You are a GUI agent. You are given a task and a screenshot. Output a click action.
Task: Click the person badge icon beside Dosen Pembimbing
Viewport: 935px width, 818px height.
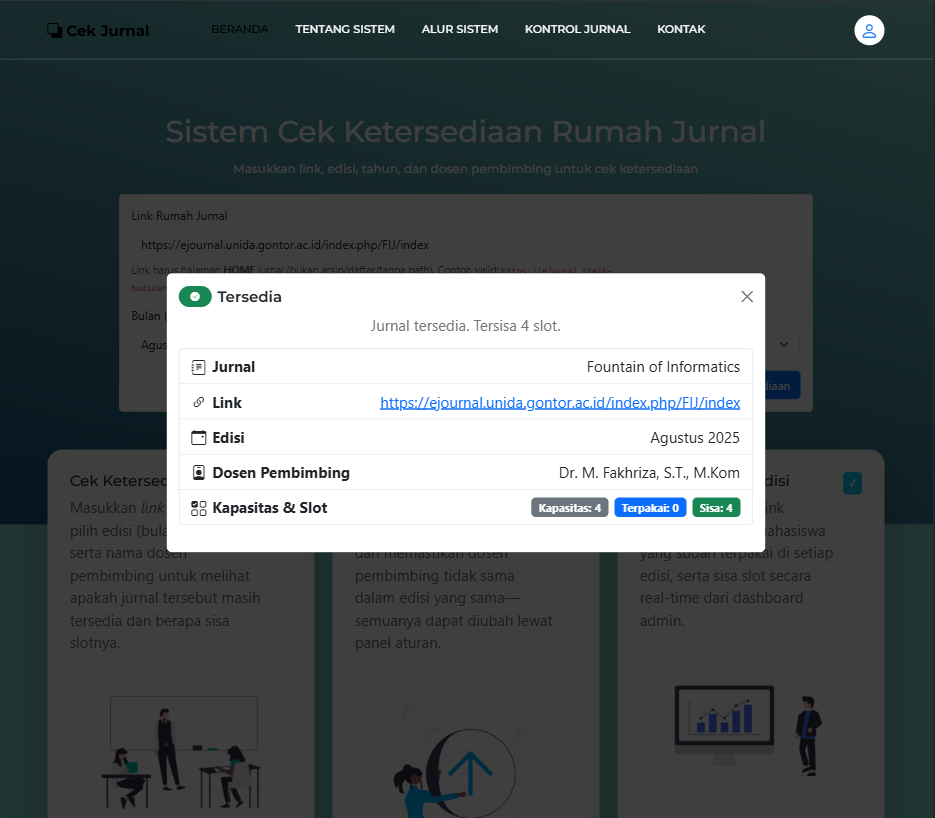(199, 473)
